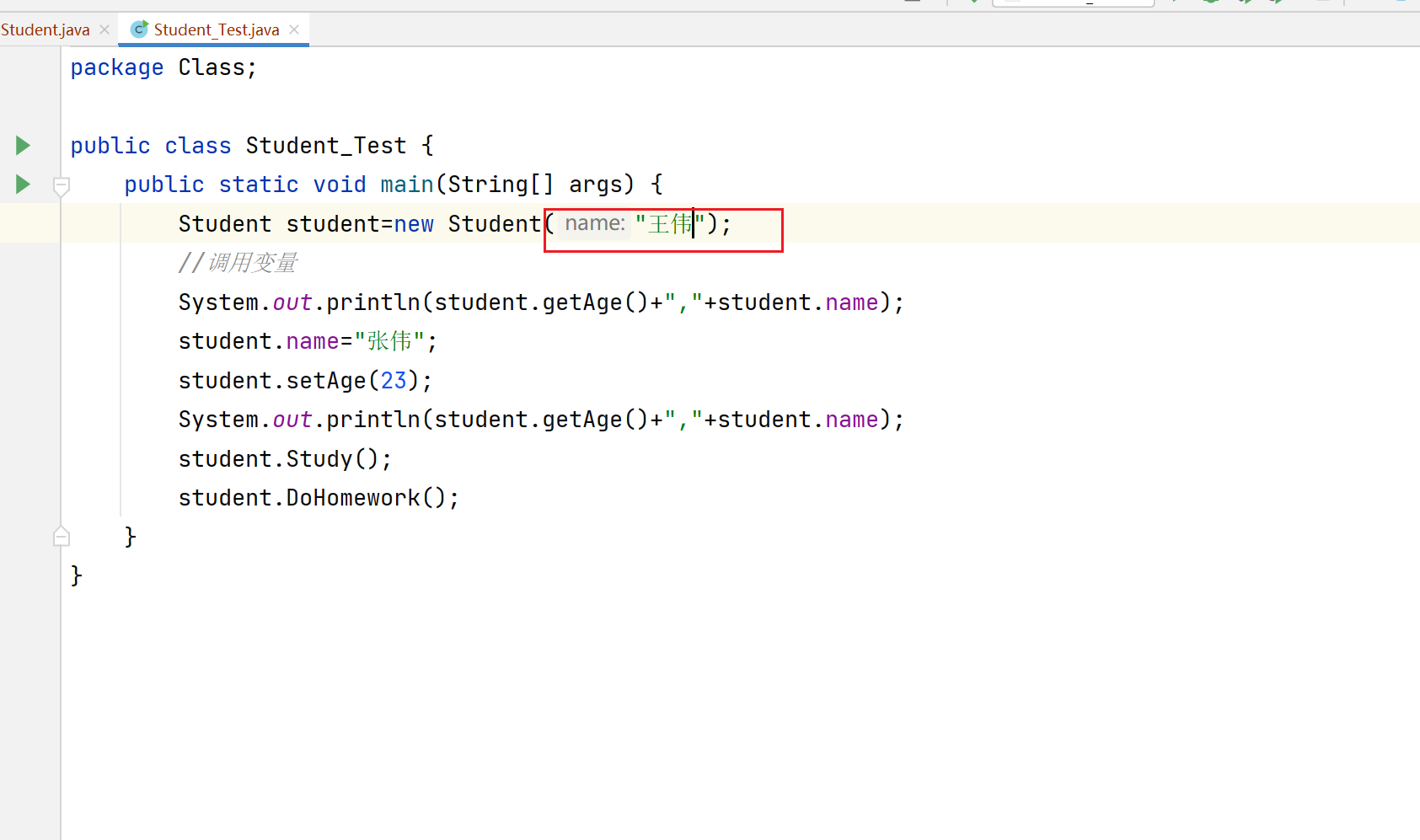Place cursor in the "王伟" string literal
The height and width of the screenshot is (840, 1420).
(670, 224)
